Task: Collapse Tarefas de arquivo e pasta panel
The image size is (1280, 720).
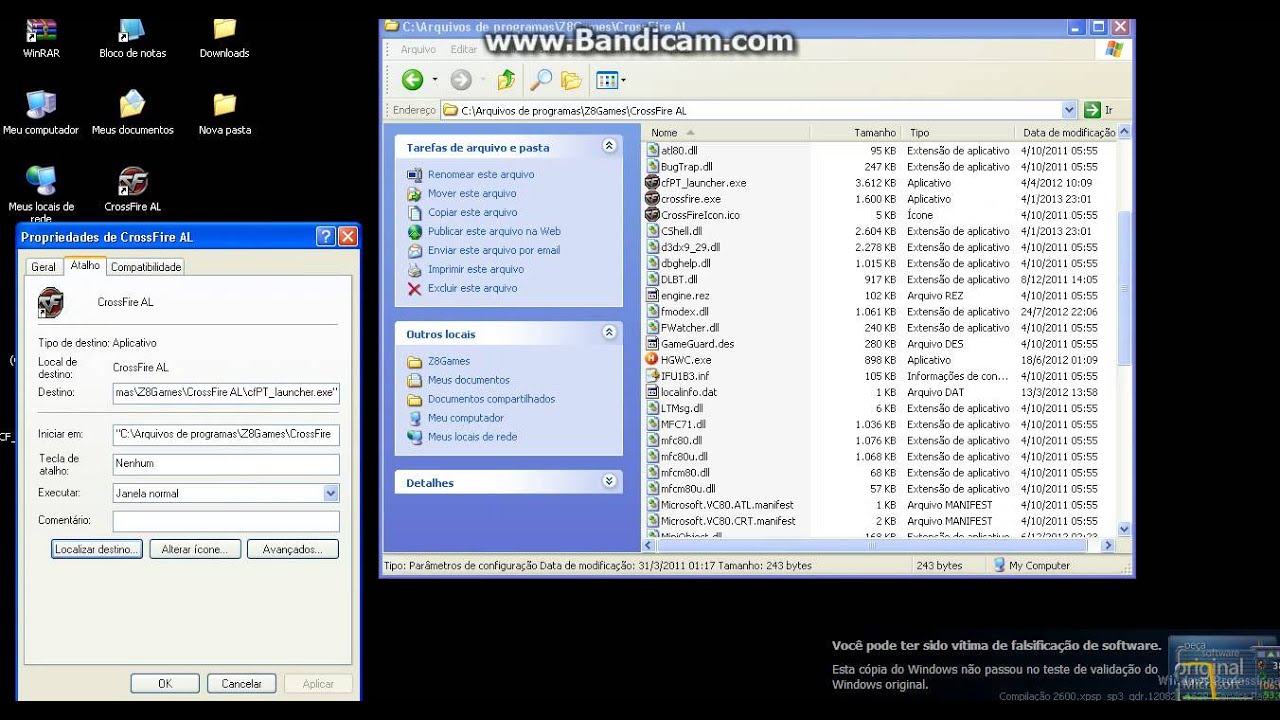Action: point(609,146)
